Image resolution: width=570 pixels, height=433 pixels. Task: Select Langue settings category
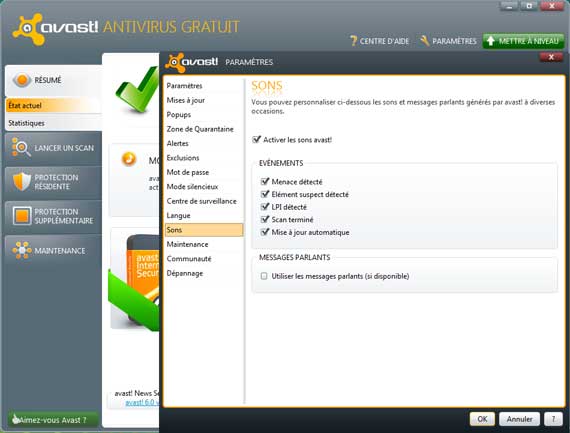pos(204,216)
